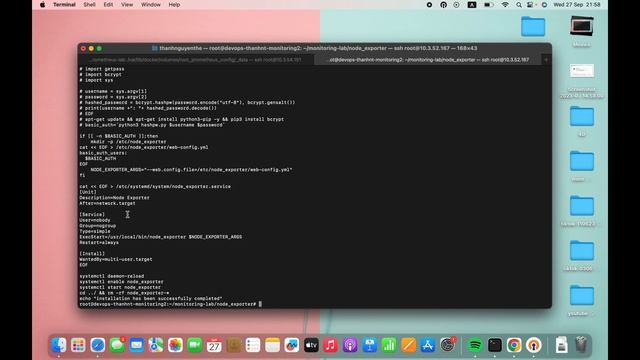Open Calendar icon showing 27
The image size is (640, 360).
[214, 345]
